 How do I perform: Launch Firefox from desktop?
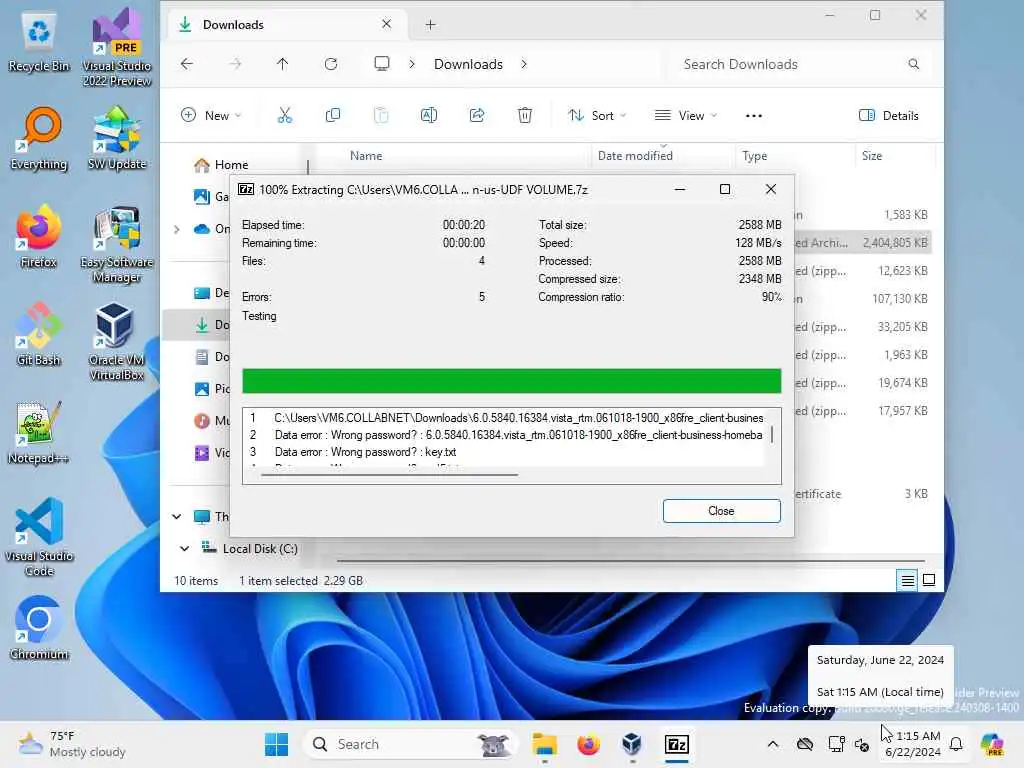tap(39, 237)
